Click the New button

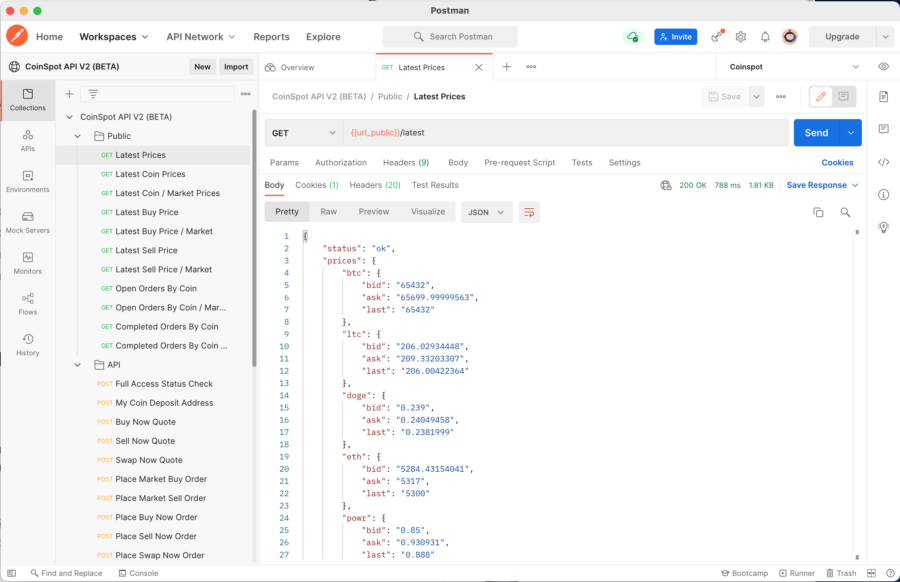[202, 67]
